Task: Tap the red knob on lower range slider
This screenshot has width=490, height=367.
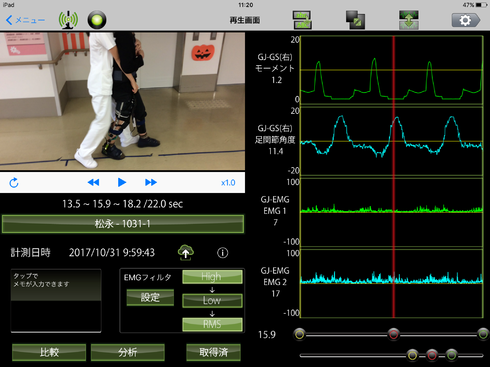Action: pyautogui.click(x=432, y=355)
